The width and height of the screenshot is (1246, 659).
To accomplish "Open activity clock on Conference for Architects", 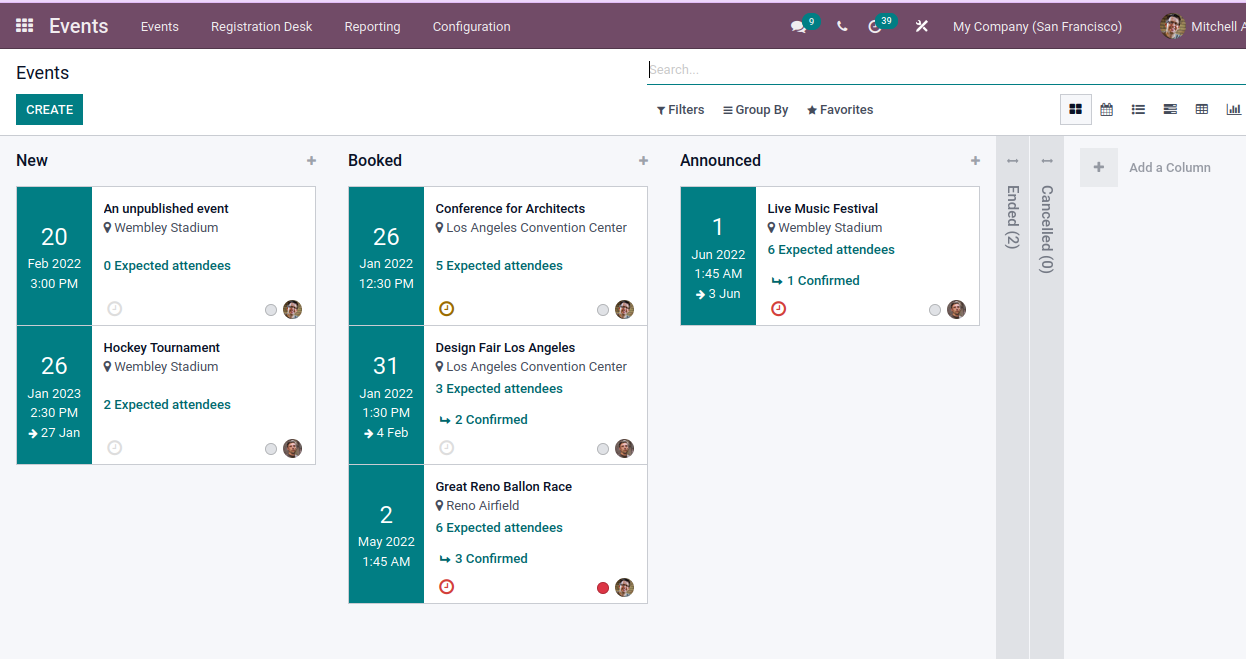I will point(447,309).
